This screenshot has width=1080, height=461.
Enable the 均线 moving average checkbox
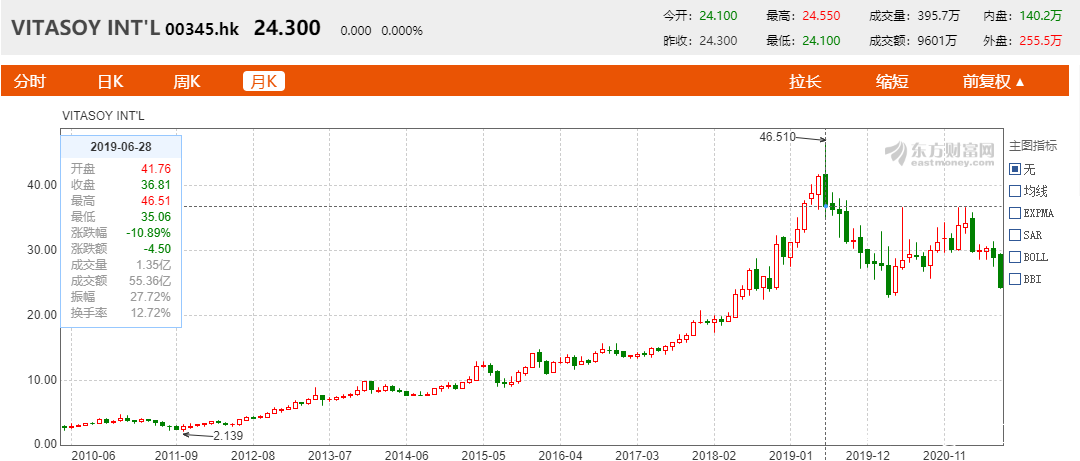1014,192
